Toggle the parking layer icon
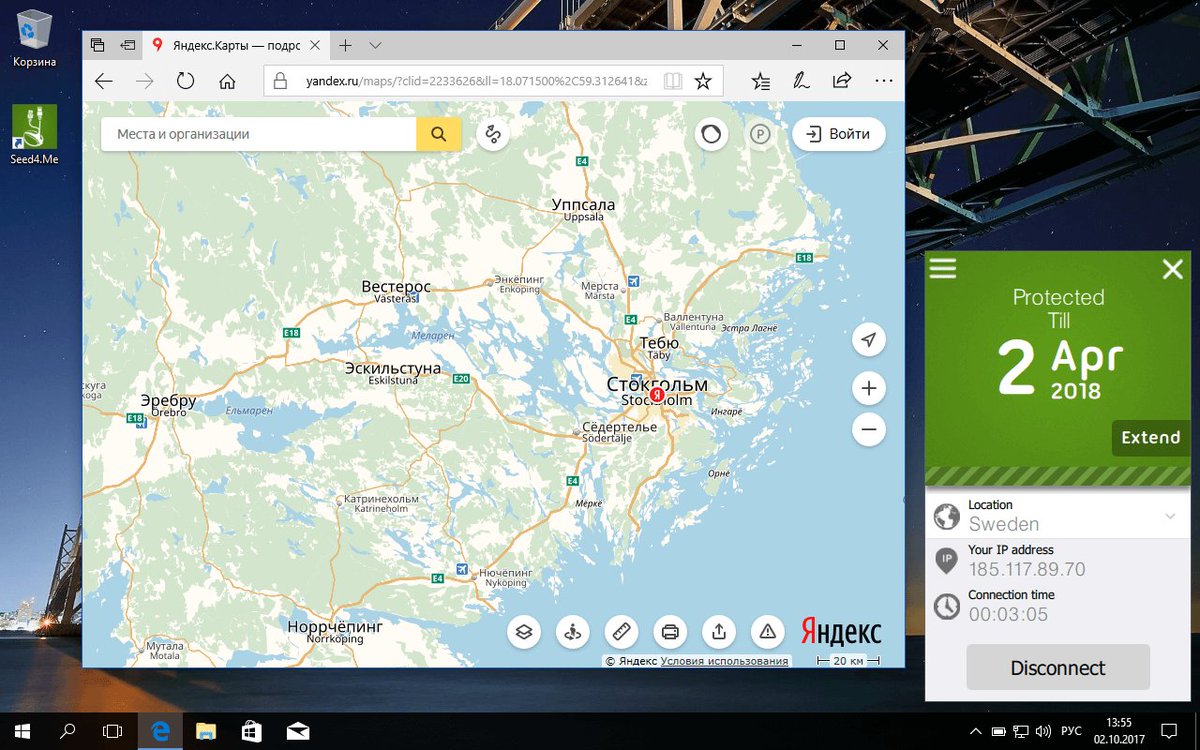1200x750 pixels. [760, 134]
